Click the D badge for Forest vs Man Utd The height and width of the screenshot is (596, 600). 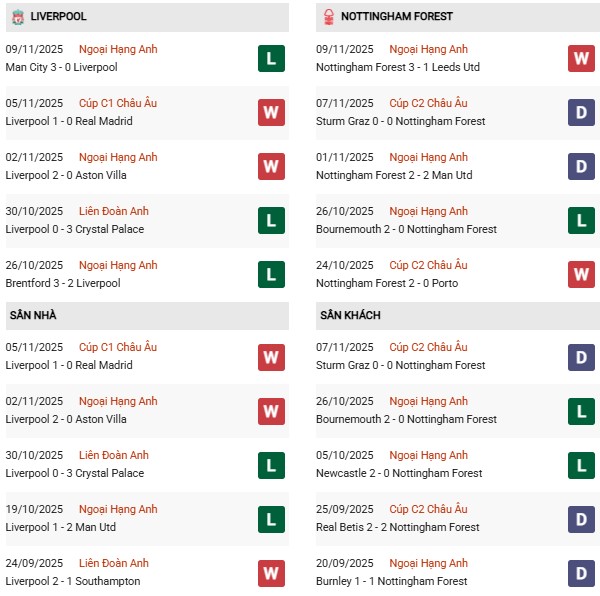pos(582,167)
